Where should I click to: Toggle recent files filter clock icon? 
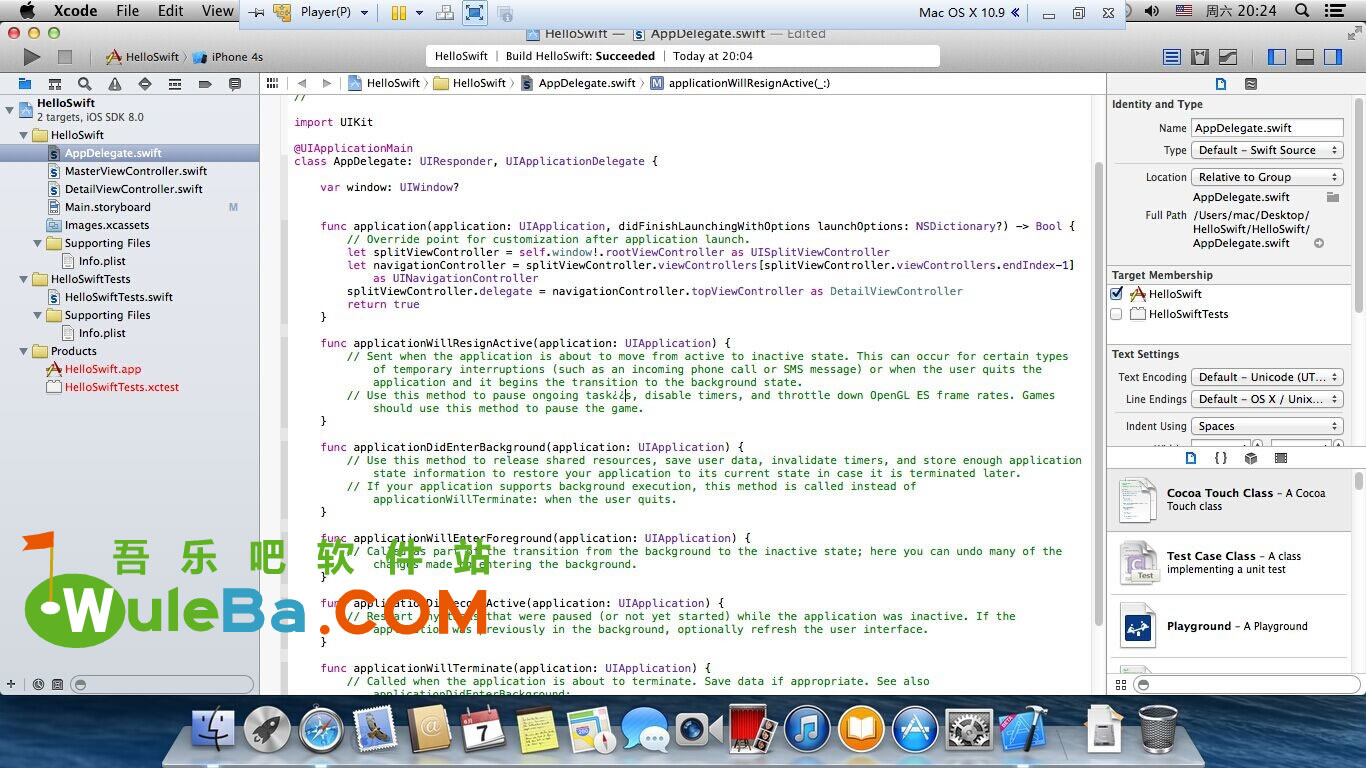38,685
